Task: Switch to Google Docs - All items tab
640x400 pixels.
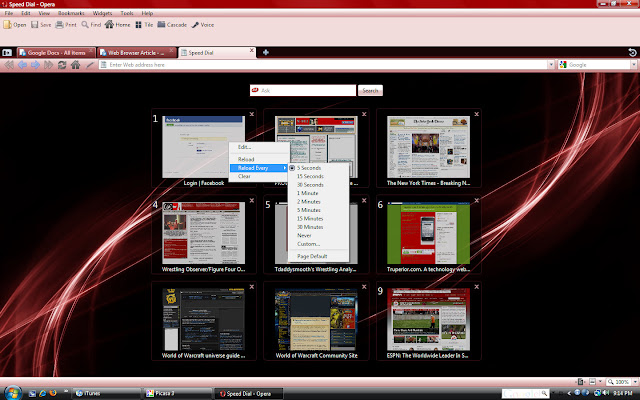Action: 56,53
